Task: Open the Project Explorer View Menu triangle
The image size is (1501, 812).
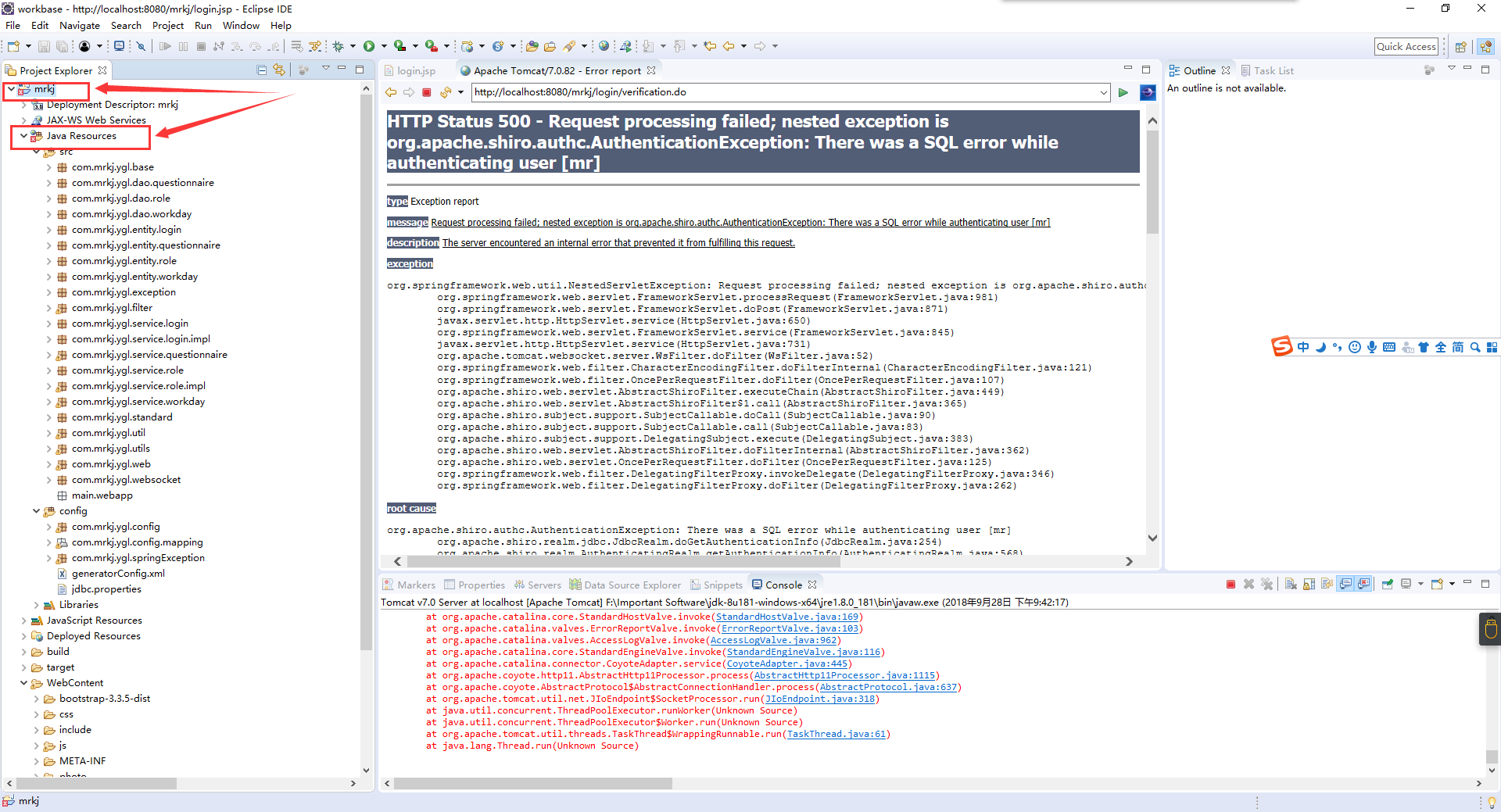Action: pyautogui.click(x=325, y=69)
